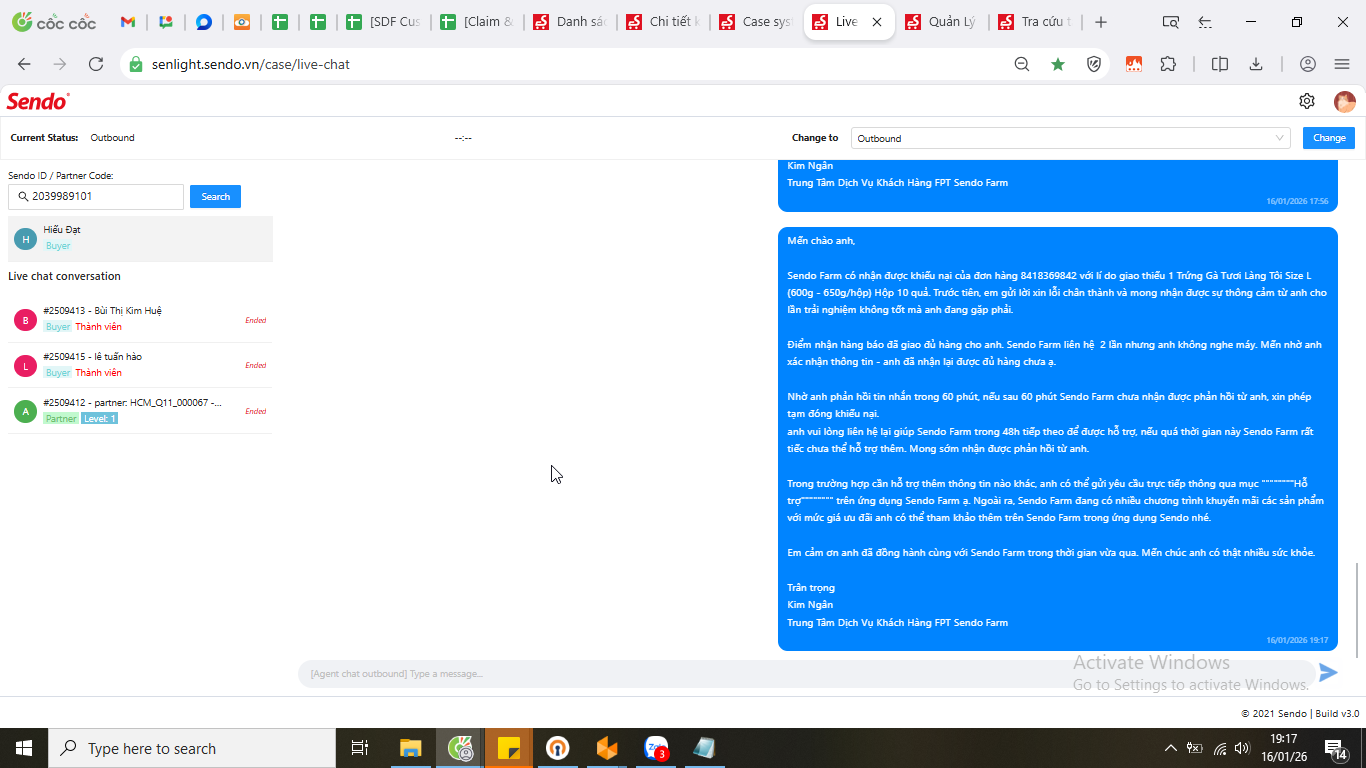
Task: Click the browser back arrow
Action: [x=24, y=64]
